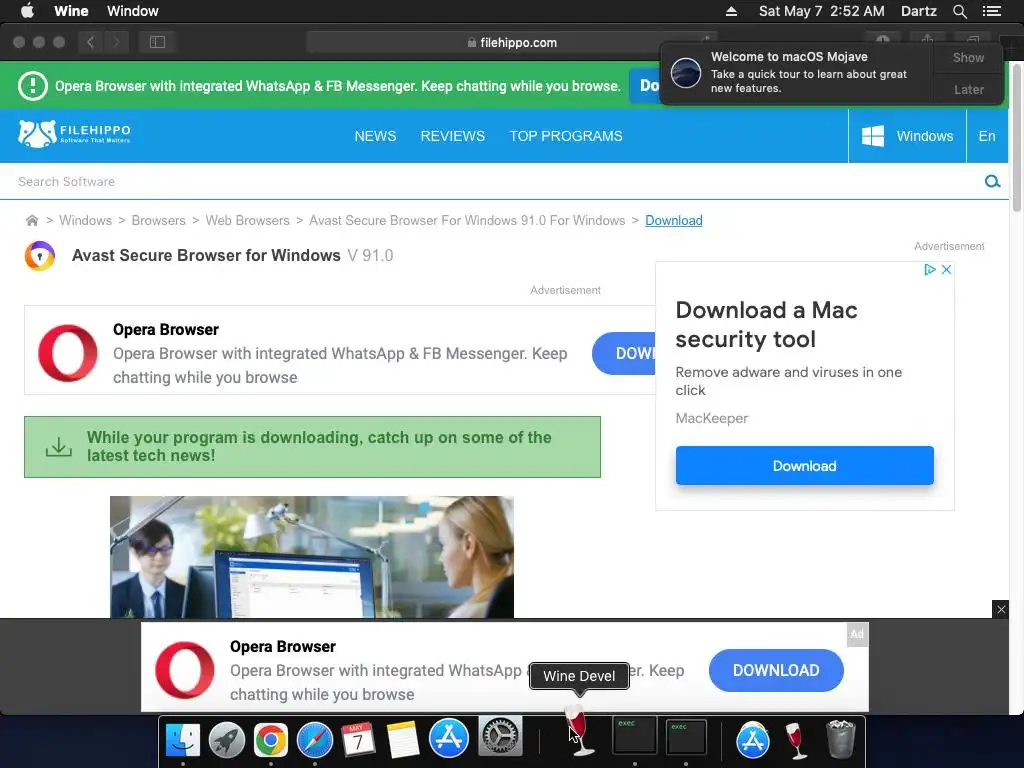The width and height of the screenshot is (1024, 768).
Task: Click Show on Mojave notification
Action: 968,57
